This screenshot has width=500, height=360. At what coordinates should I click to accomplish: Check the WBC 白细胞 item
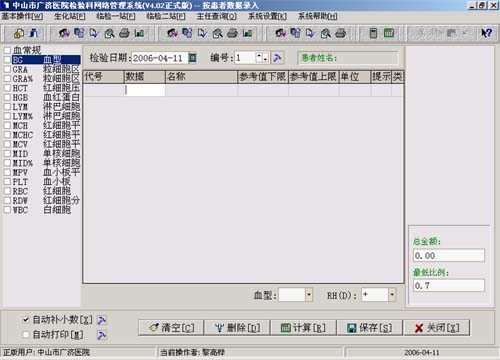[7, 210]
